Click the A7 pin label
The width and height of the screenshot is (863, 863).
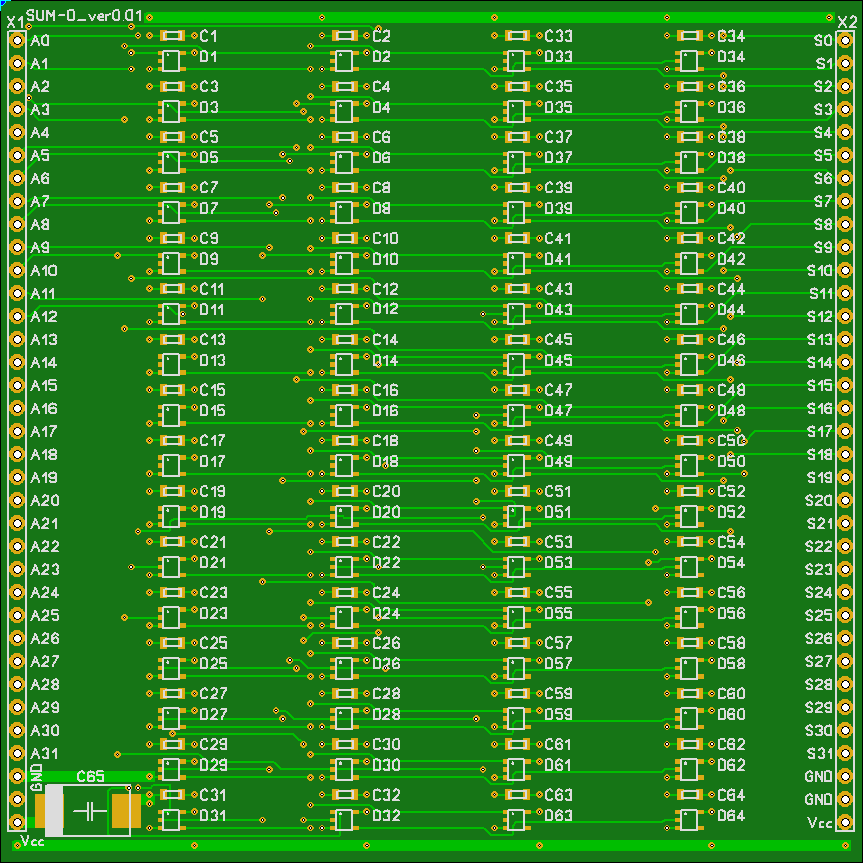[40, 202]
